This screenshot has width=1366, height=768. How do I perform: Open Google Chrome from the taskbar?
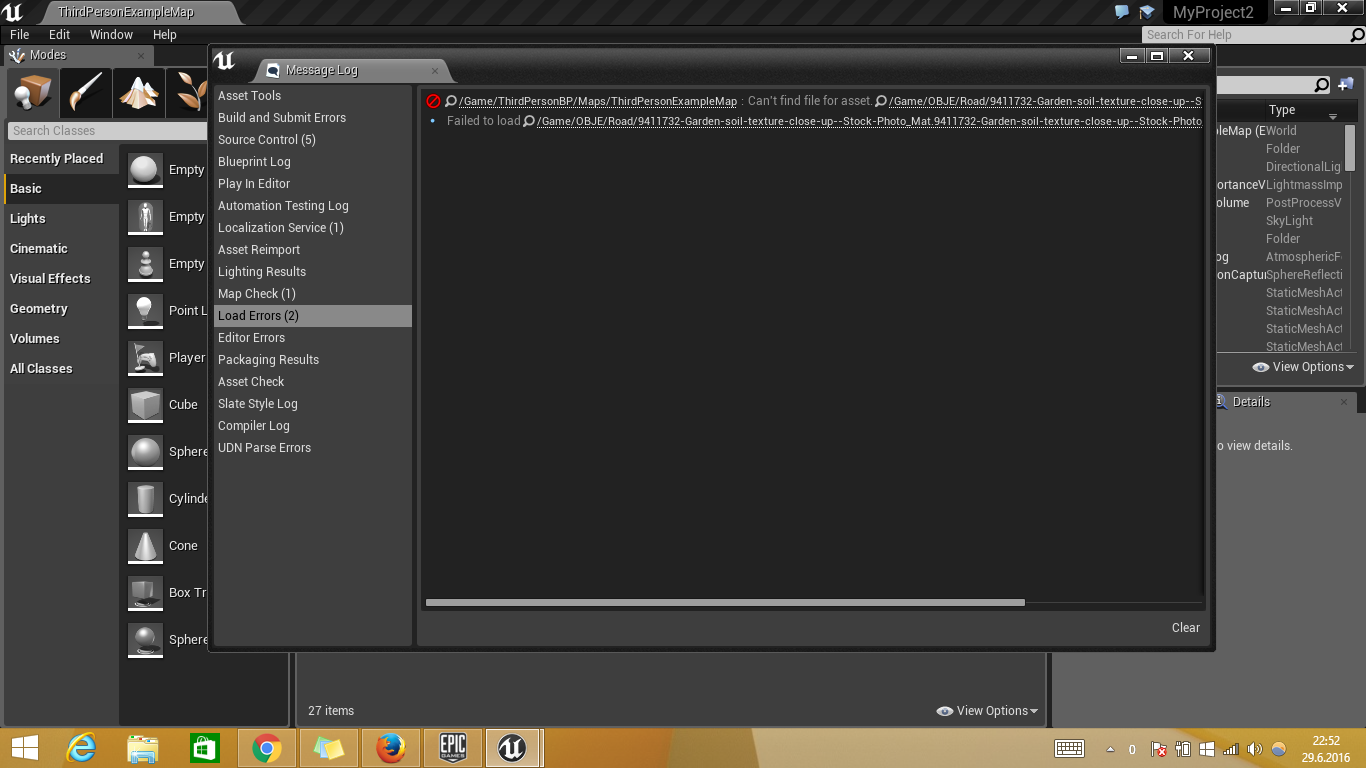[x=267, y=747]
